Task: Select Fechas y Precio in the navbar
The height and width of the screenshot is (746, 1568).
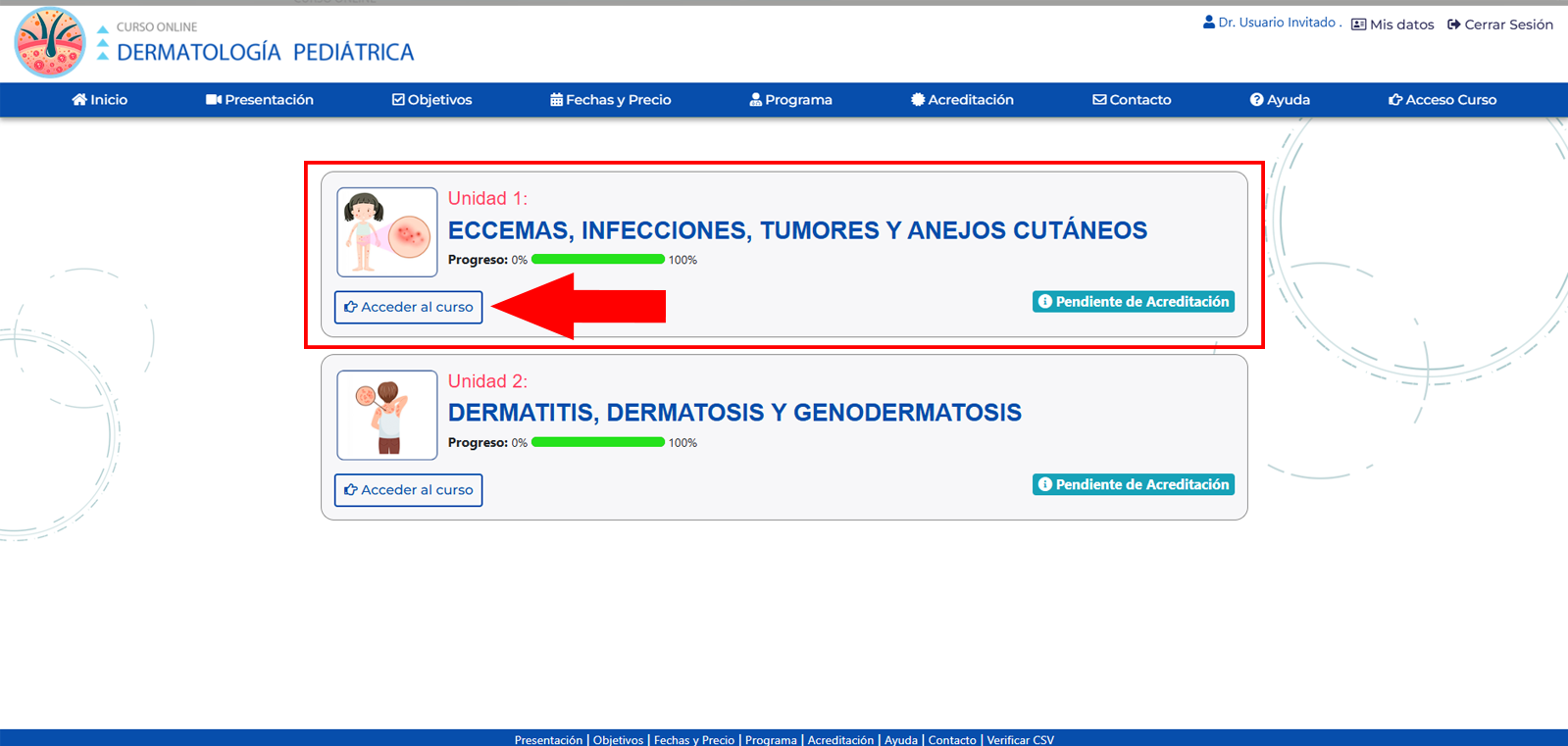Action: pos(611,100)
